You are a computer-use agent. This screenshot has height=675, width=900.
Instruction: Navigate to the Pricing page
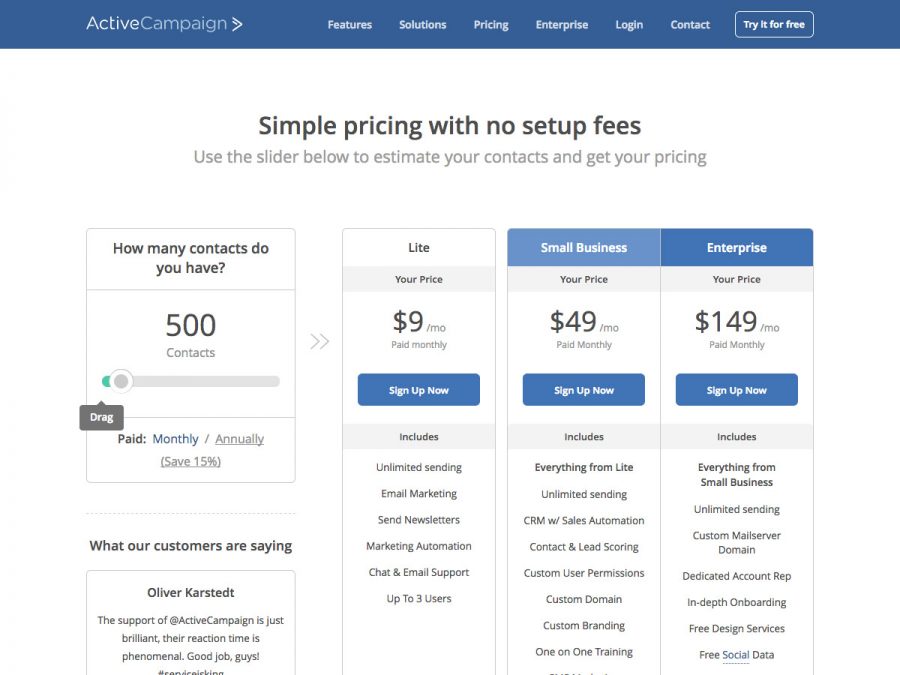(x=491, y=24)
